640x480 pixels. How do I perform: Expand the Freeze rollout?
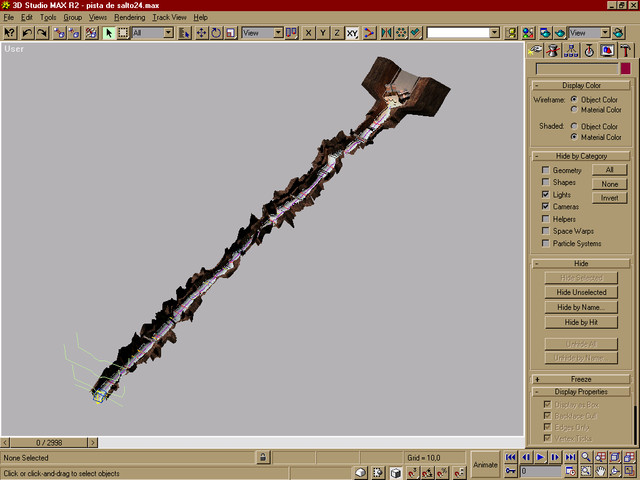(x=581, y=379)
